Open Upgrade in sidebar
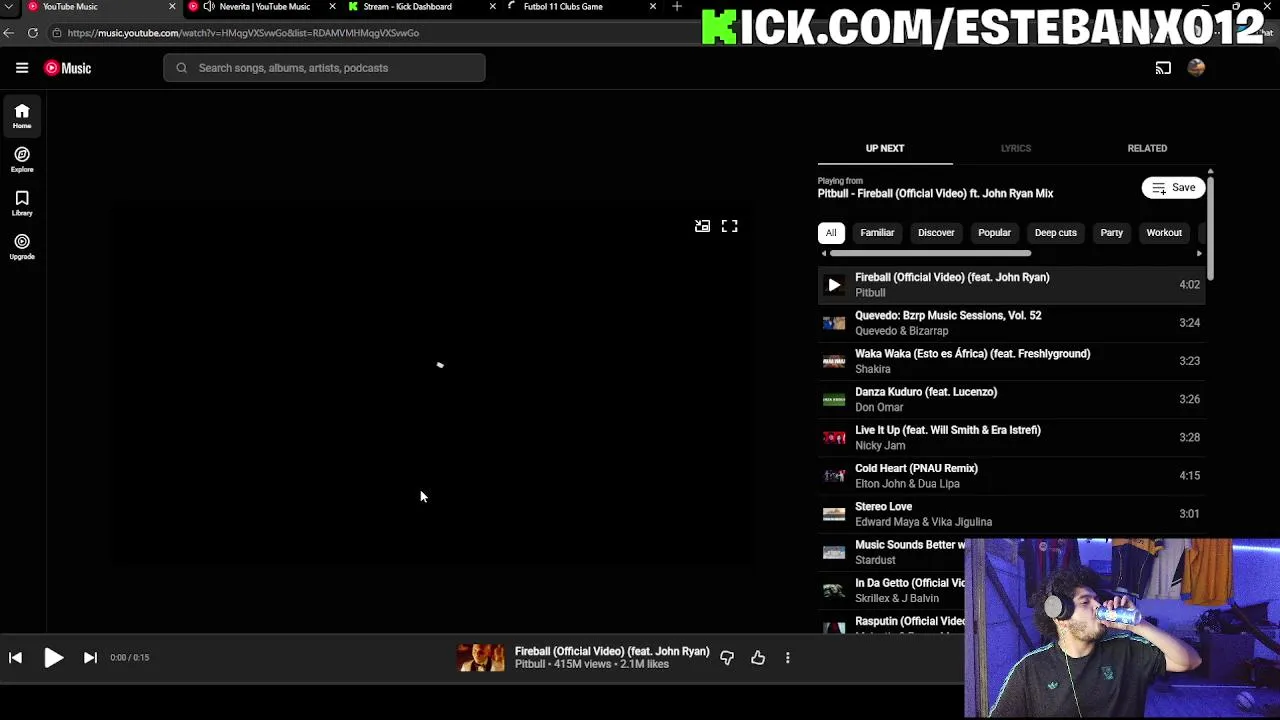 point(22,246)
